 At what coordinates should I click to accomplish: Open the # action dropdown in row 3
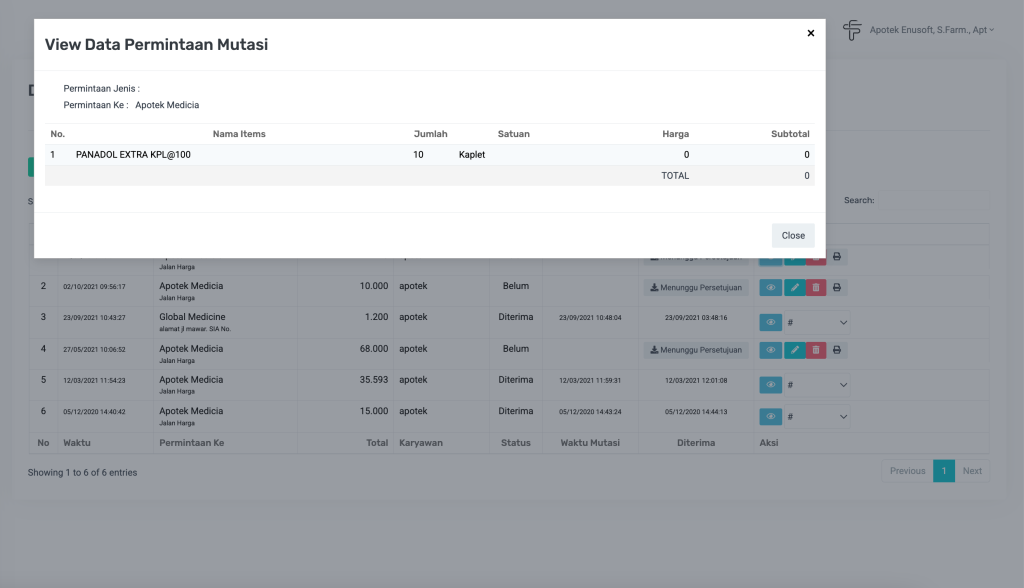pyautogui.click(x=818, y=322)
